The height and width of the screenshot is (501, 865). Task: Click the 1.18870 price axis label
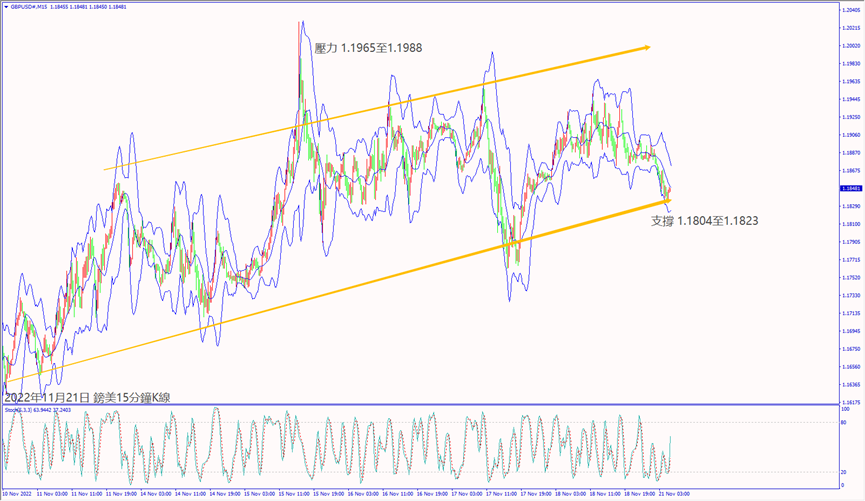pos(849,153)
